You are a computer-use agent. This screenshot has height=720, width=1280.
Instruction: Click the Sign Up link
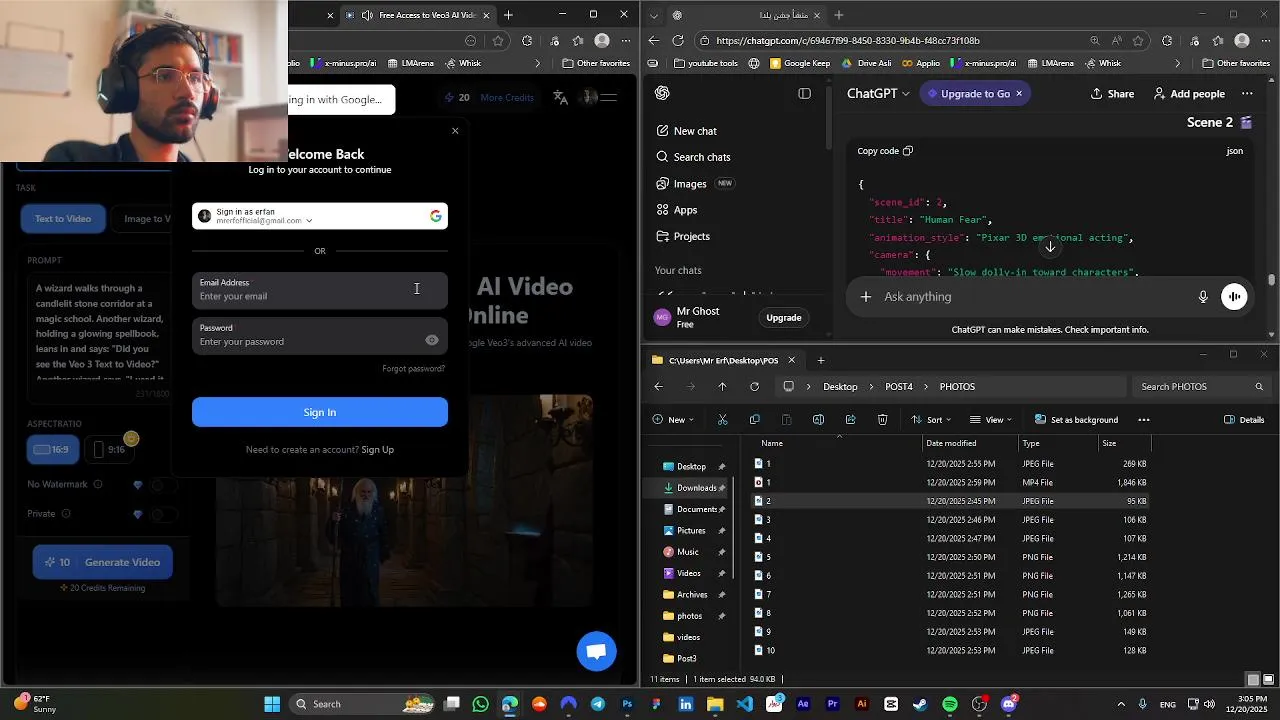pyautogui.click(x=378, y=450)
